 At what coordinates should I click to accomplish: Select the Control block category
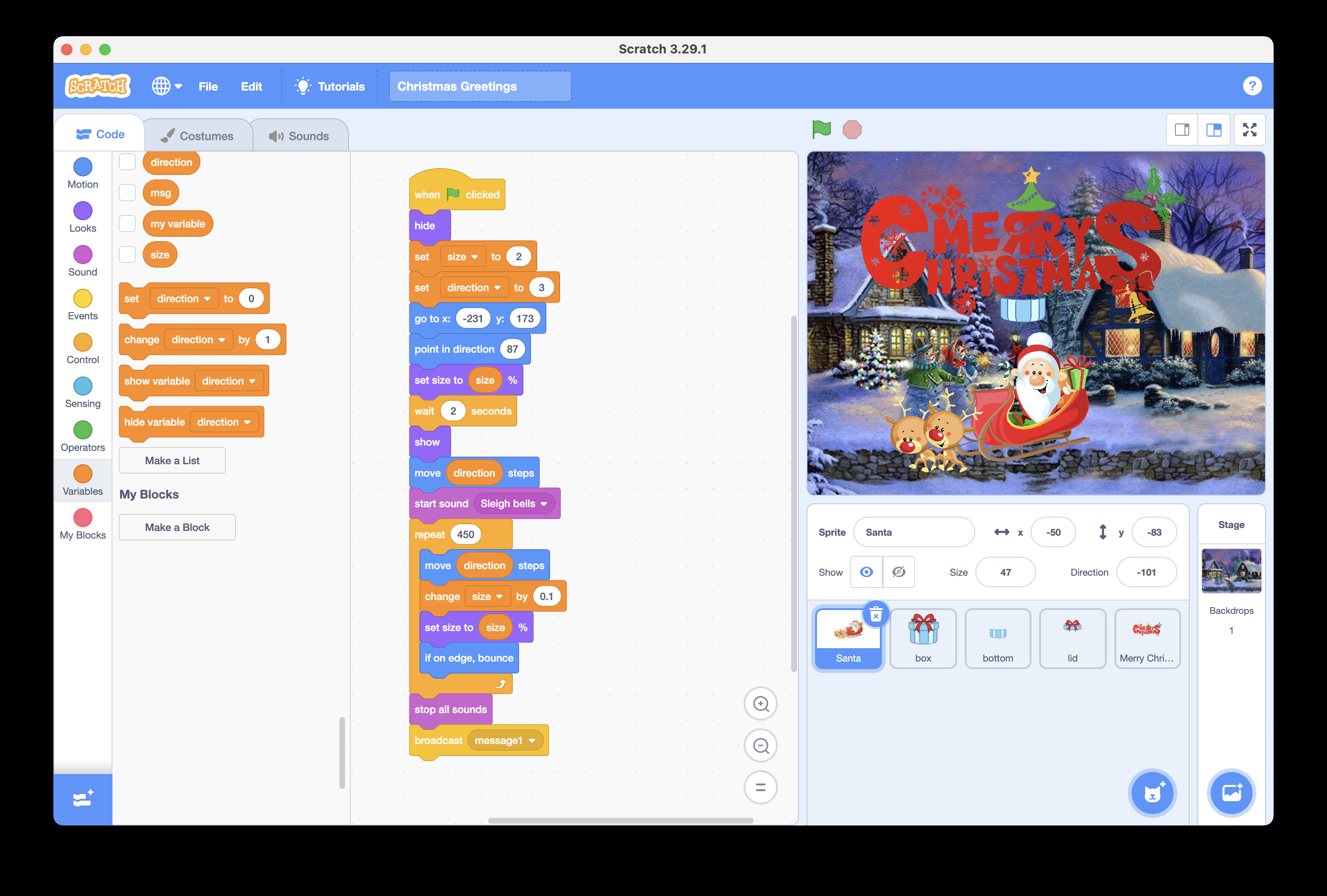pos(83,349)
